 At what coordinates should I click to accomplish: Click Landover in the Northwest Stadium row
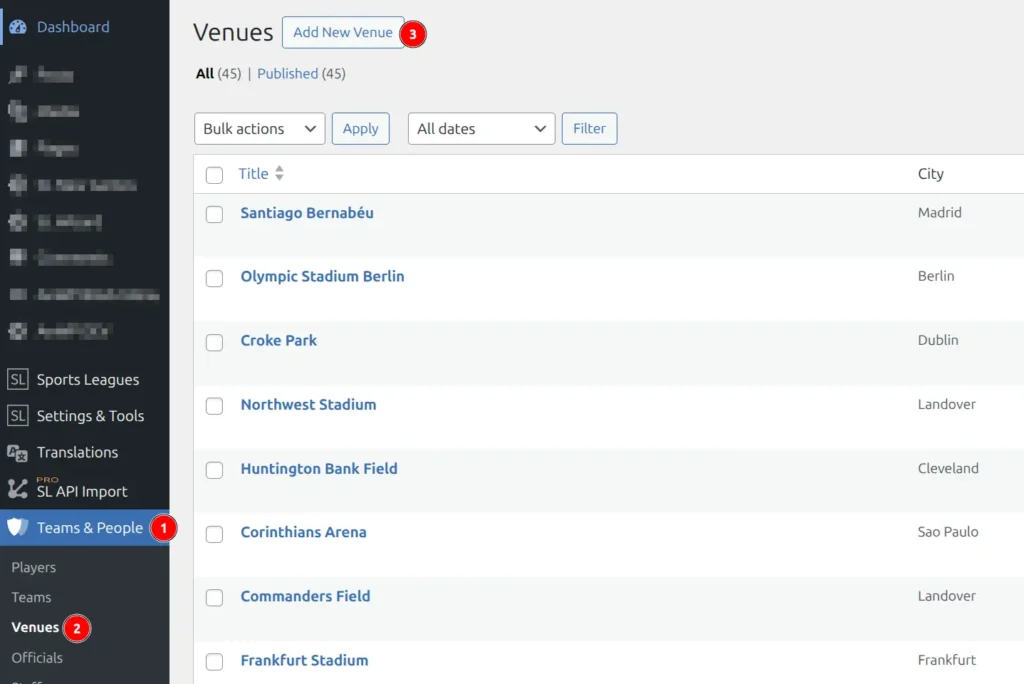click(946, 404)
